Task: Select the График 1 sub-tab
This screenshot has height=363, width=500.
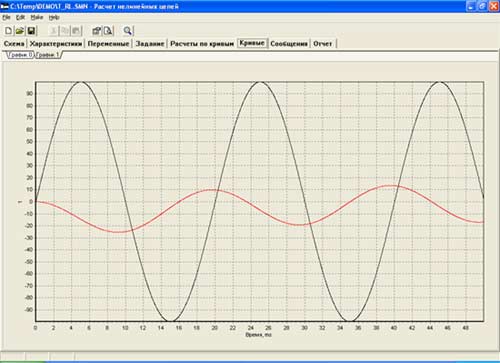Action: point(47,55)
